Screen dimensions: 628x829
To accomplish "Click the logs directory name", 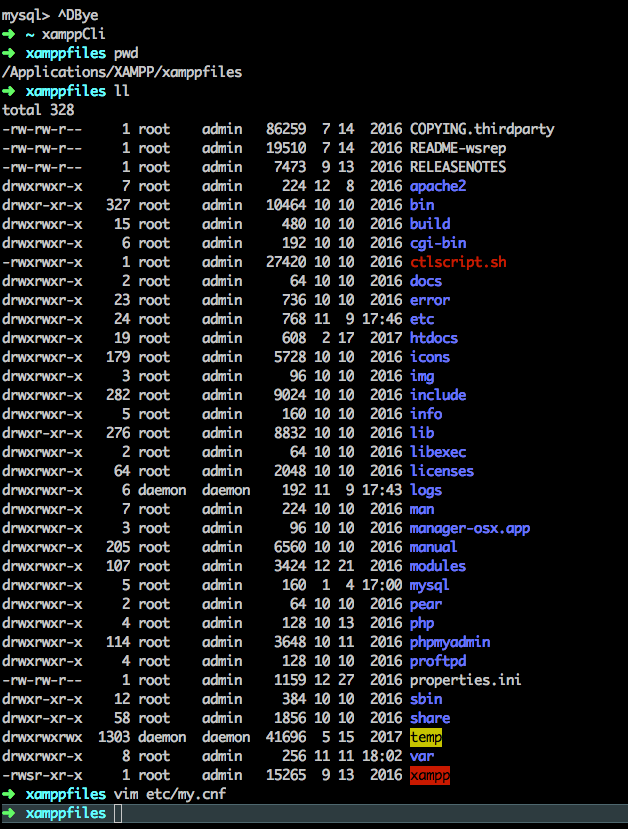I will [x=426, y=490].
